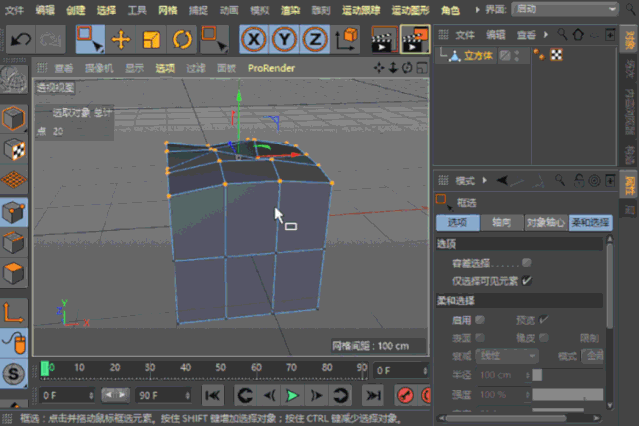Select the Scale tool icon
The width and height of the screenshot is (639, 426).
(152, 40)
